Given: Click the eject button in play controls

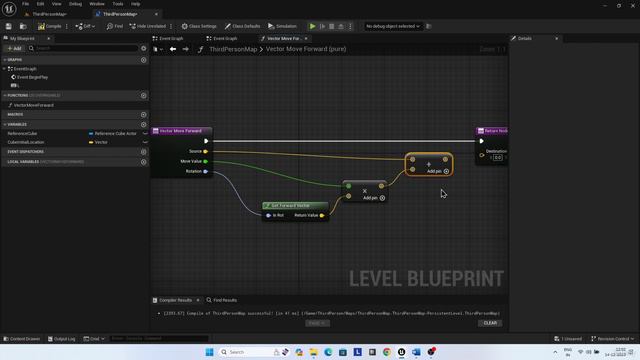Looking at the screenshot, I should [341, 26].
